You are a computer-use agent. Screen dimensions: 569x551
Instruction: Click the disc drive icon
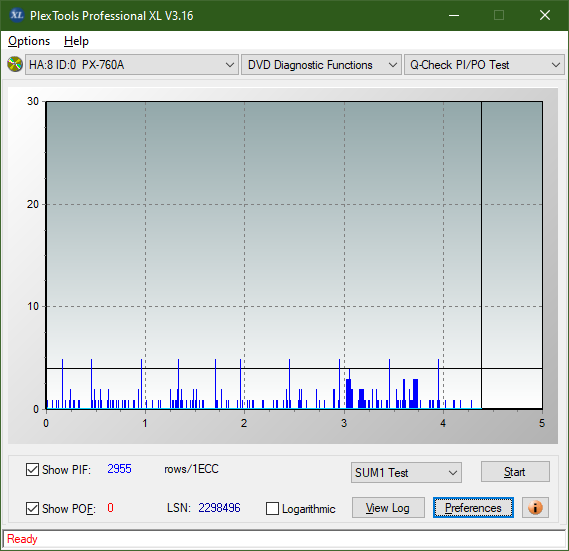pos(15,65)
